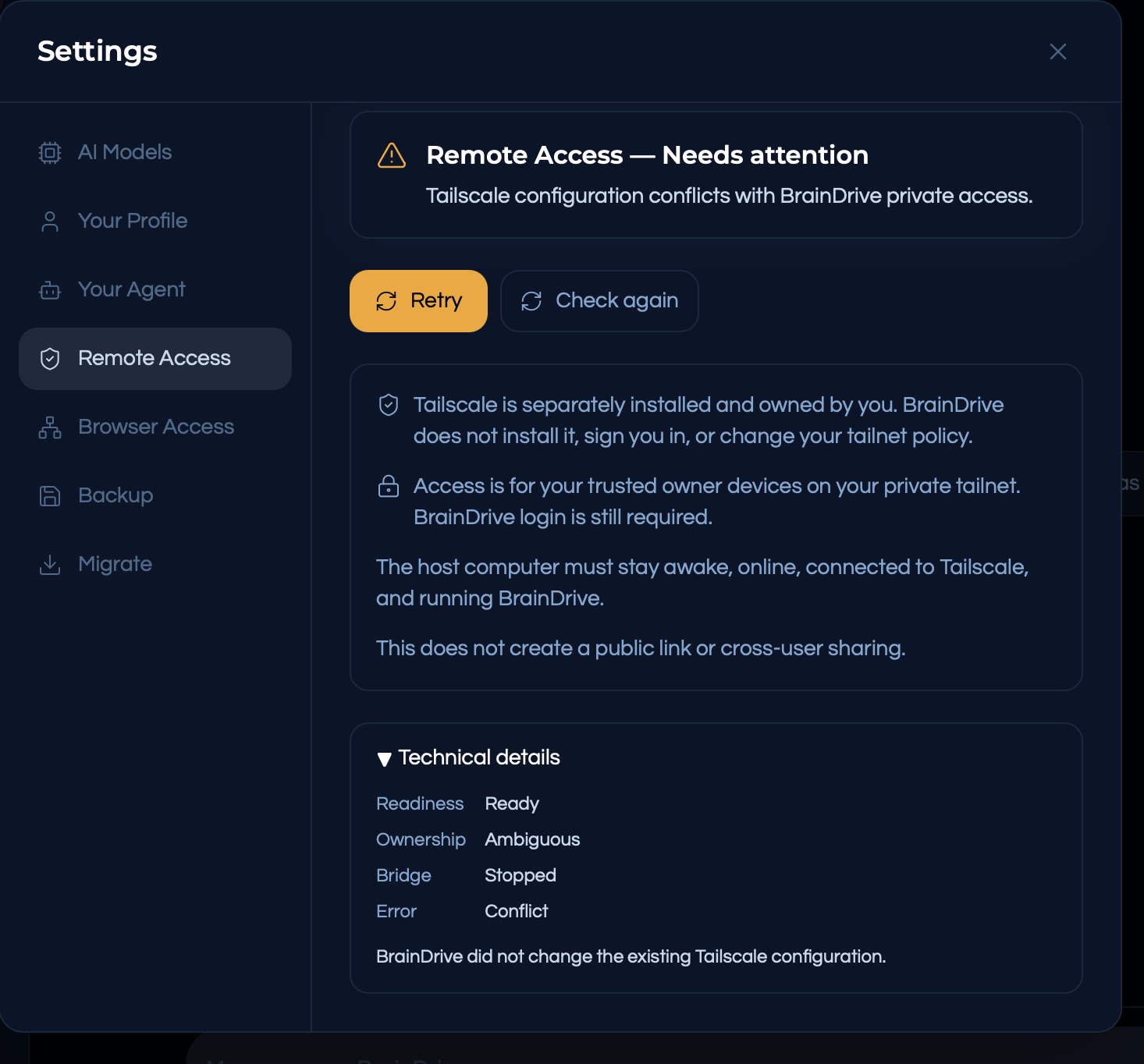Image resolution: width=1144 pixels, height=1064 pixels.
Task: Open the AI Models settings section
Action: pos(155,152)
